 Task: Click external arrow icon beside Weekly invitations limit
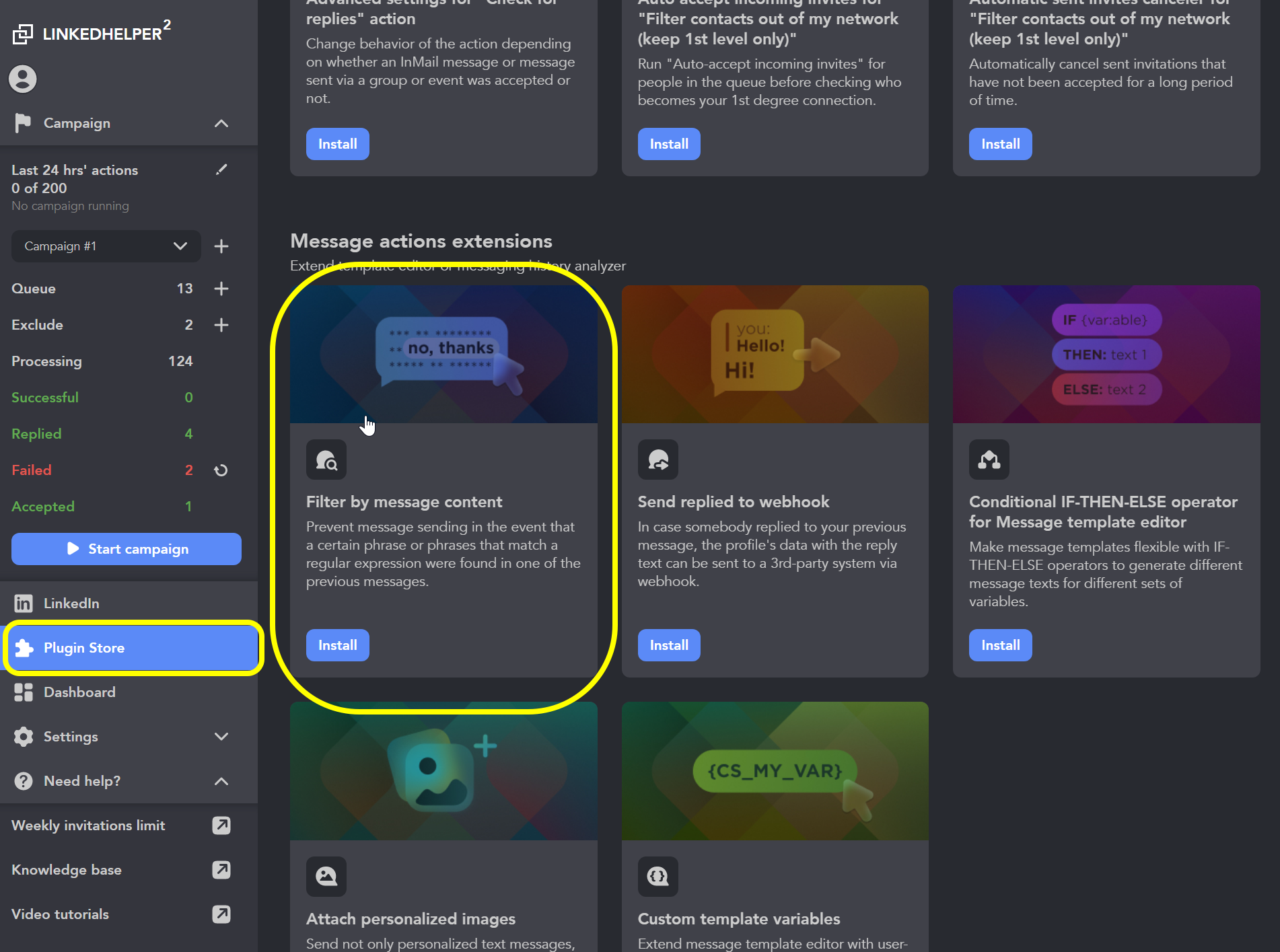click(x=221, y=826)
